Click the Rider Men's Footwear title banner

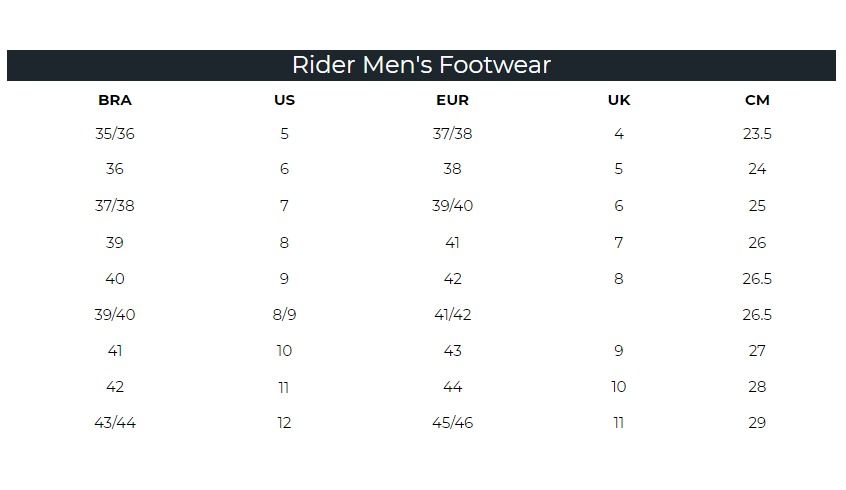[x=421, y=65]
